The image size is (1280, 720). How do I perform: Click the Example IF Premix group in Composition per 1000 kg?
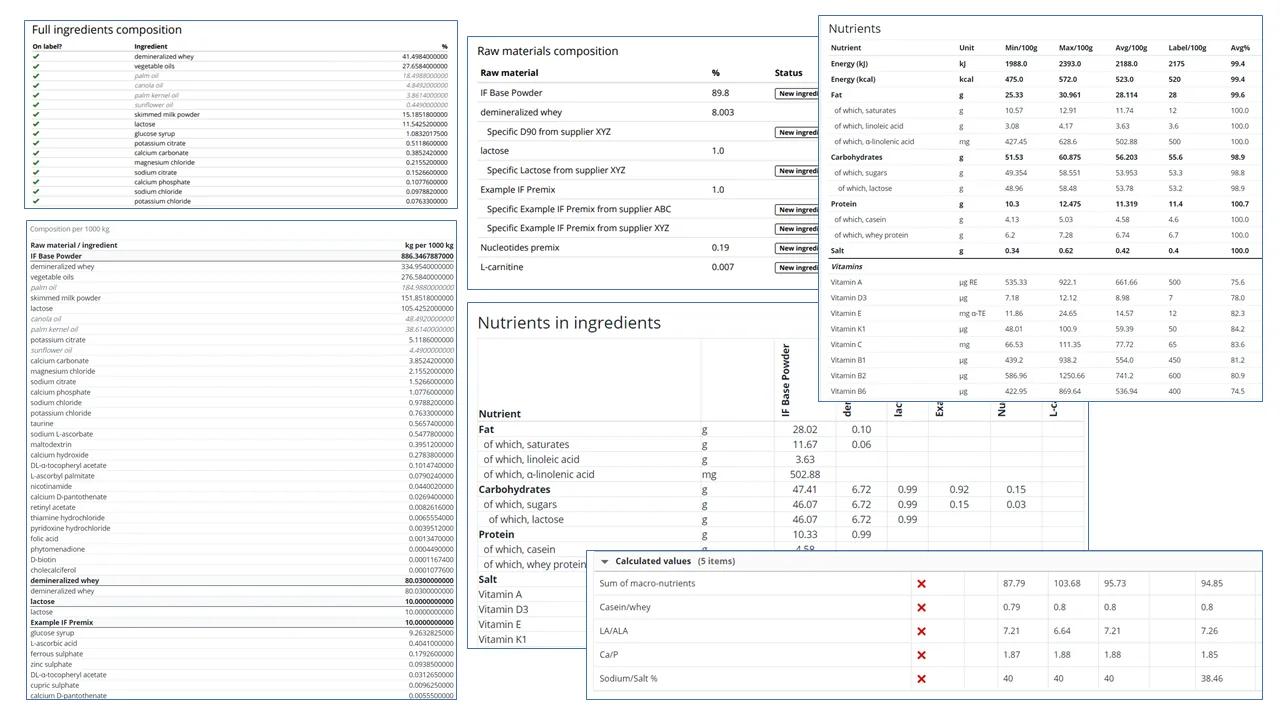coord(241,622)
